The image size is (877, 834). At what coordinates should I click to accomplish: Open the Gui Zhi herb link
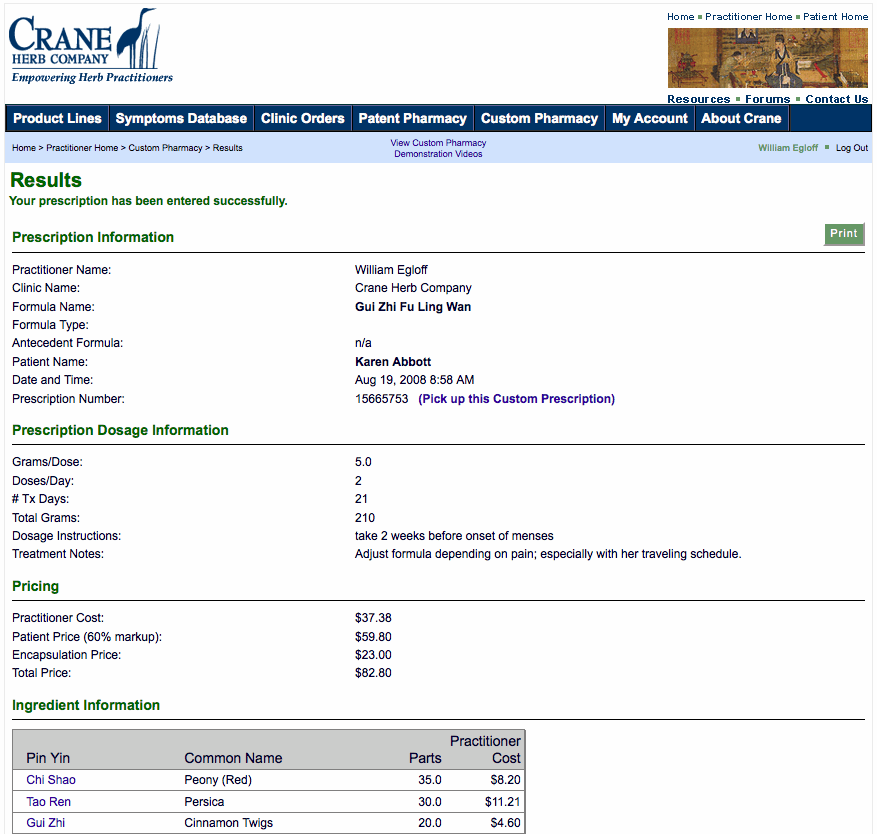[46, 823]
